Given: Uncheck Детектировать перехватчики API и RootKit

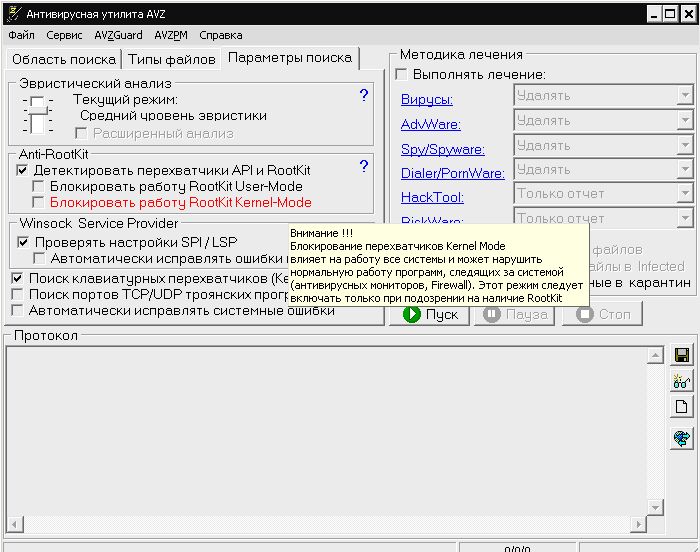Looking at the screenshot, I should (x=22, y=170).
